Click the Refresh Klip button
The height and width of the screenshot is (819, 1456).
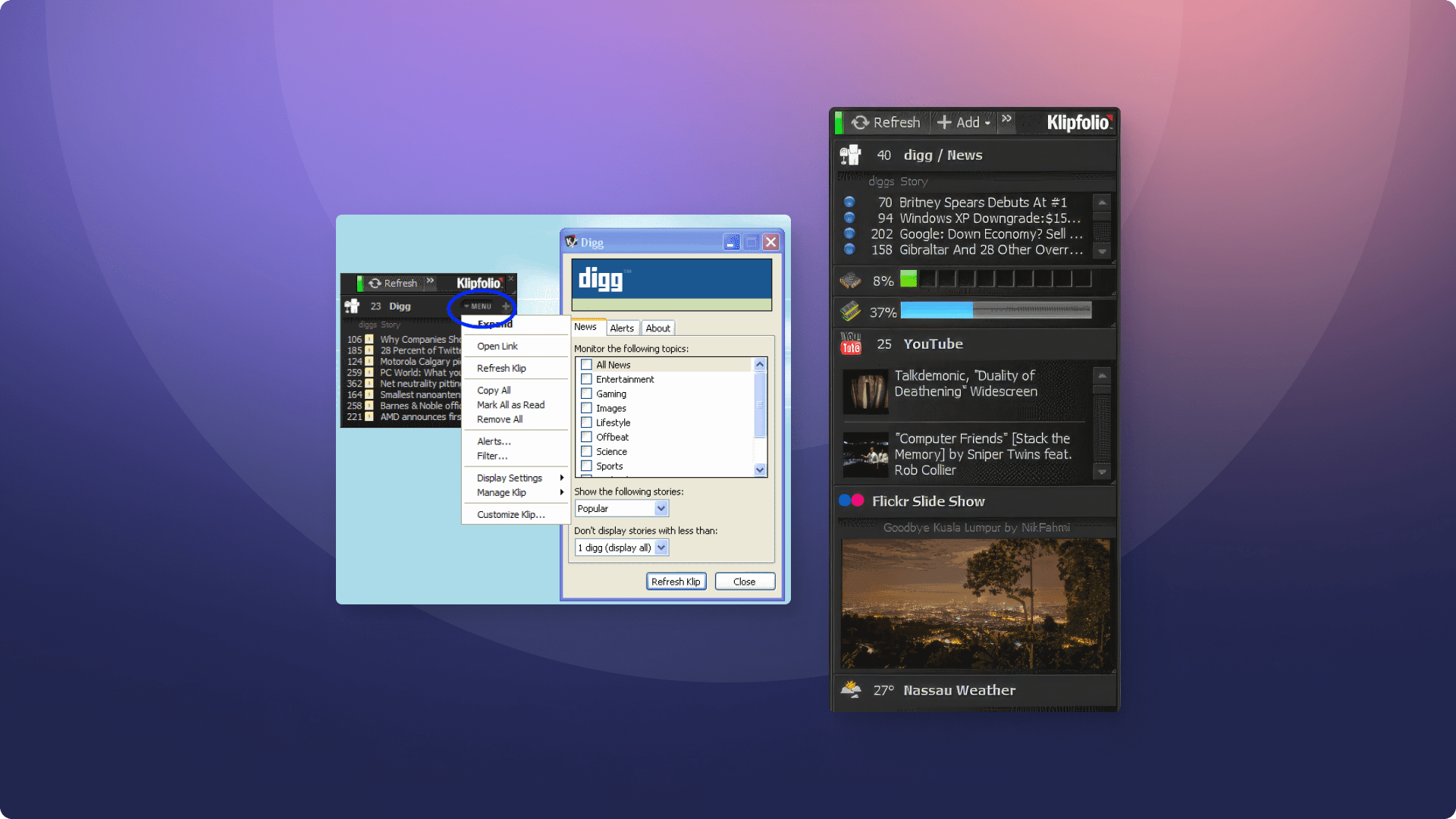coord(676,581)
